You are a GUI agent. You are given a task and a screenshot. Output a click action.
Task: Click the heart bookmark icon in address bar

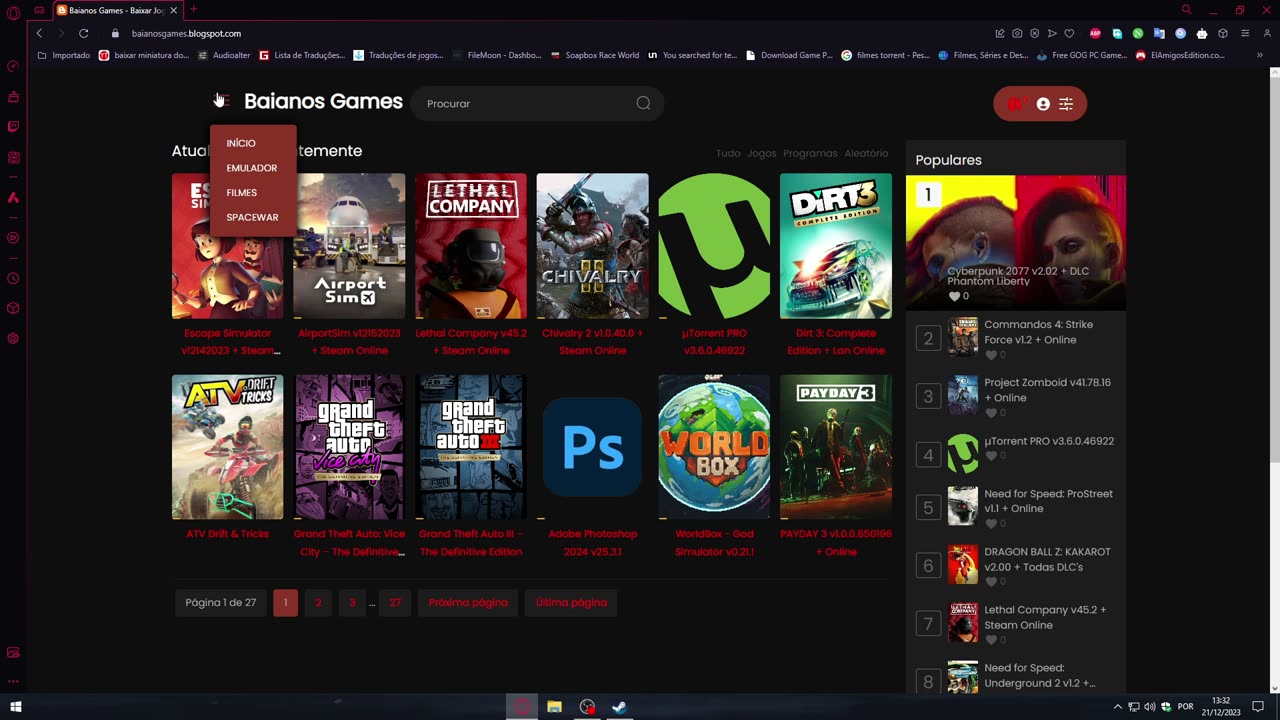coord(1069,33)
